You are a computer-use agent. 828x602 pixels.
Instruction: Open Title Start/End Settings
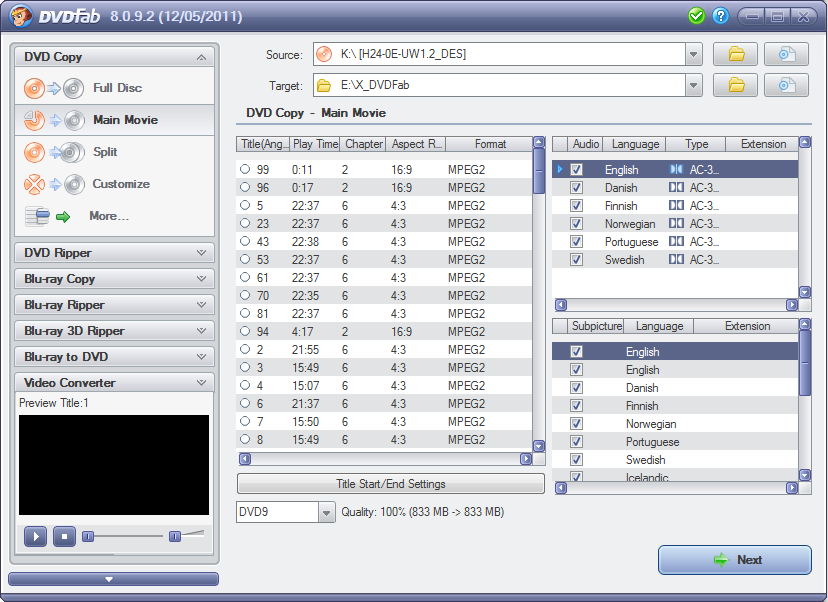(390, 484)
